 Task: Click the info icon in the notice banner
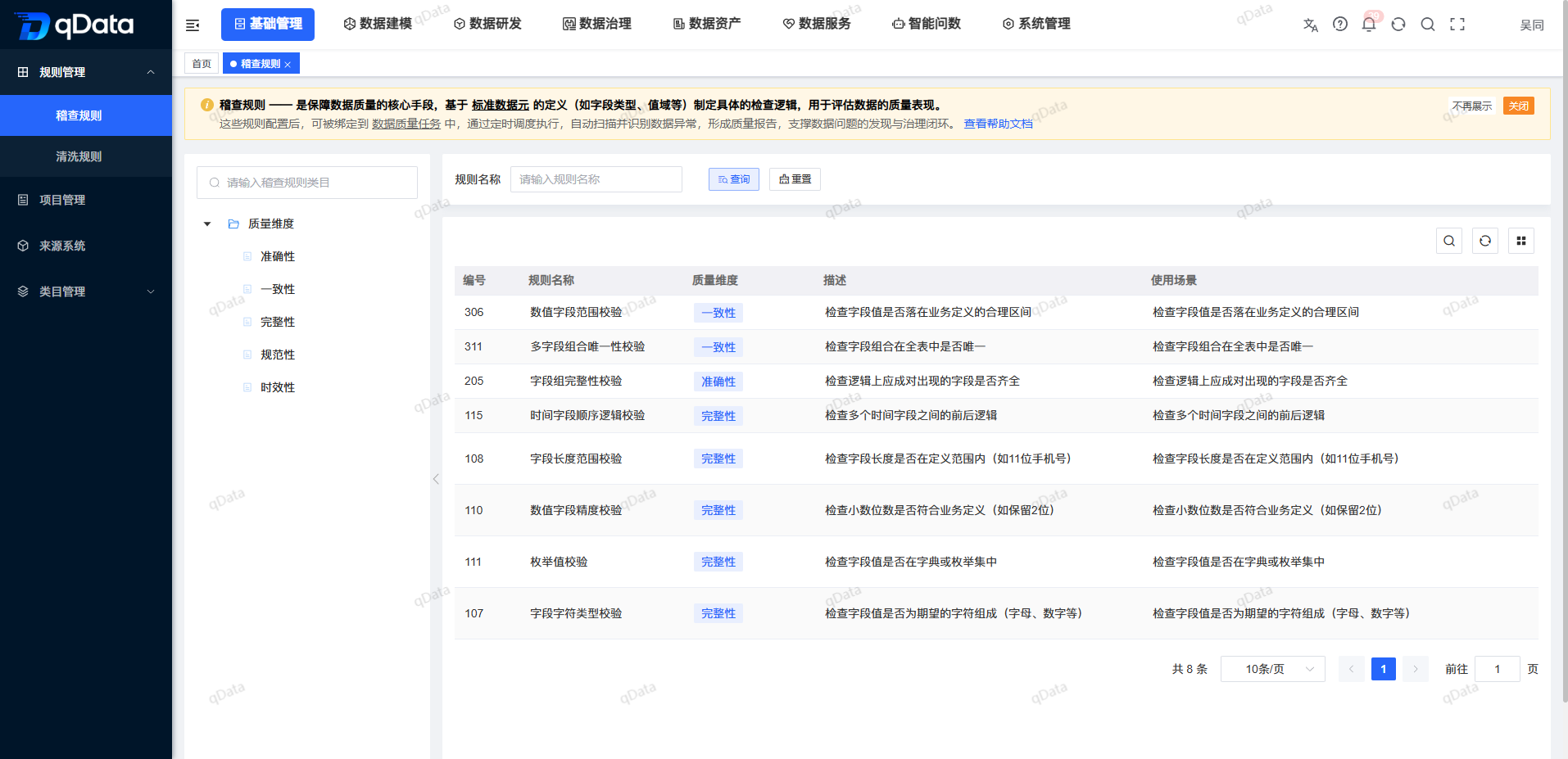pyautogui.click(x=207, y=105)
